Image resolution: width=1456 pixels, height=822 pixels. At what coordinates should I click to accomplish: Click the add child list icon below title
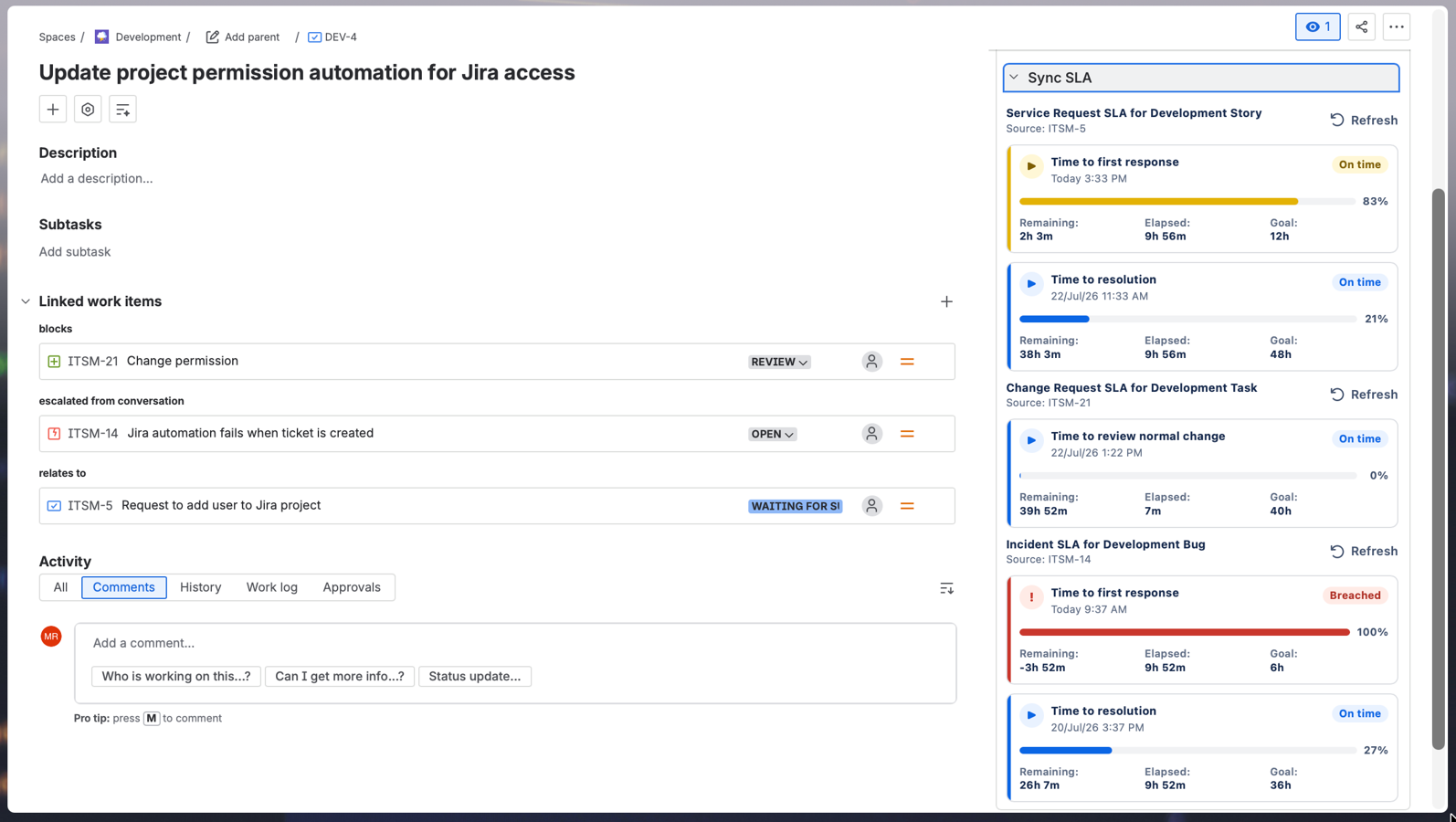coord(122,110)
